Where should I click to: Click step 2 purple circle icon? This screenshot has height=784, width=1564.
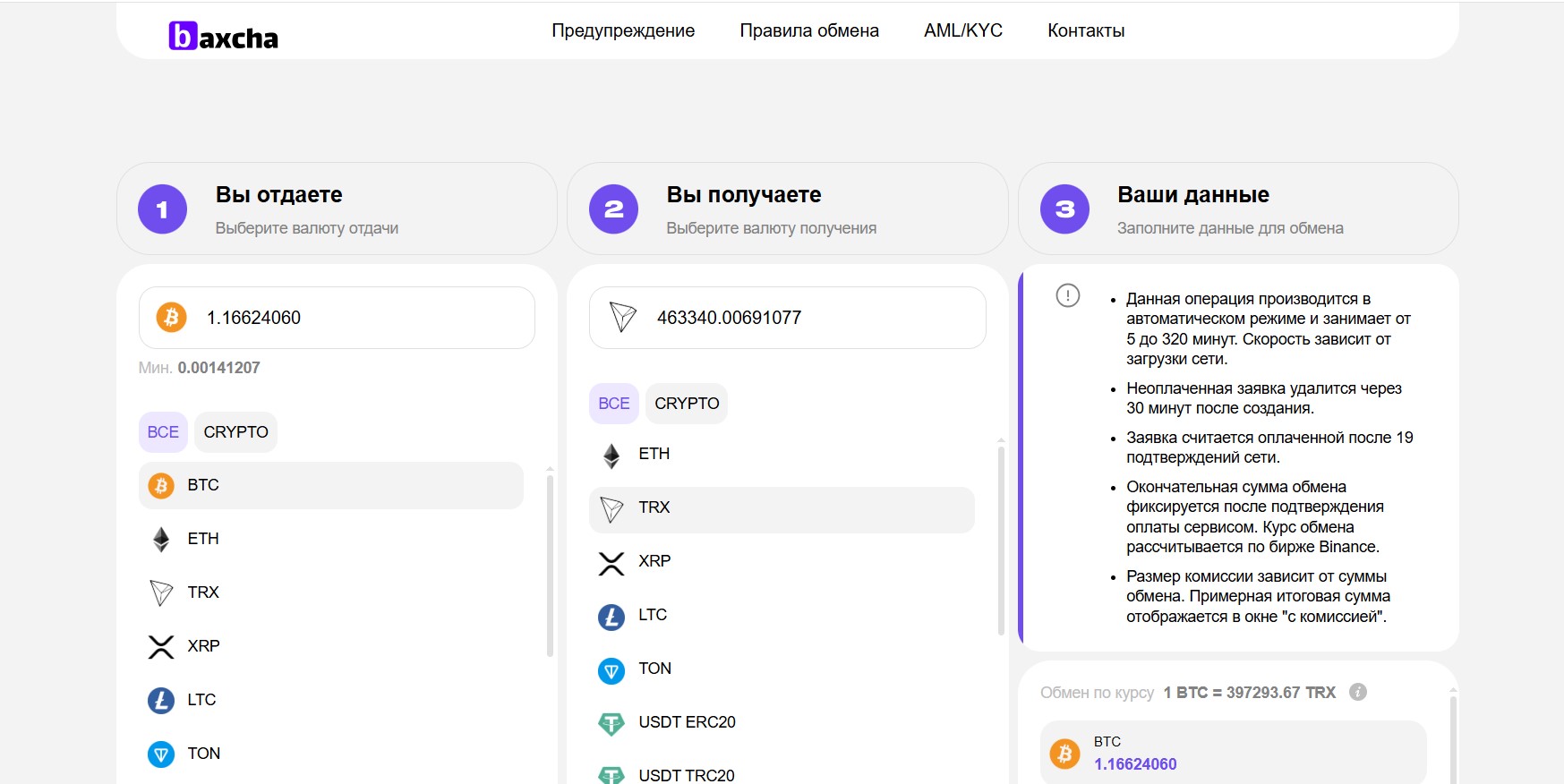pos(613,209)
